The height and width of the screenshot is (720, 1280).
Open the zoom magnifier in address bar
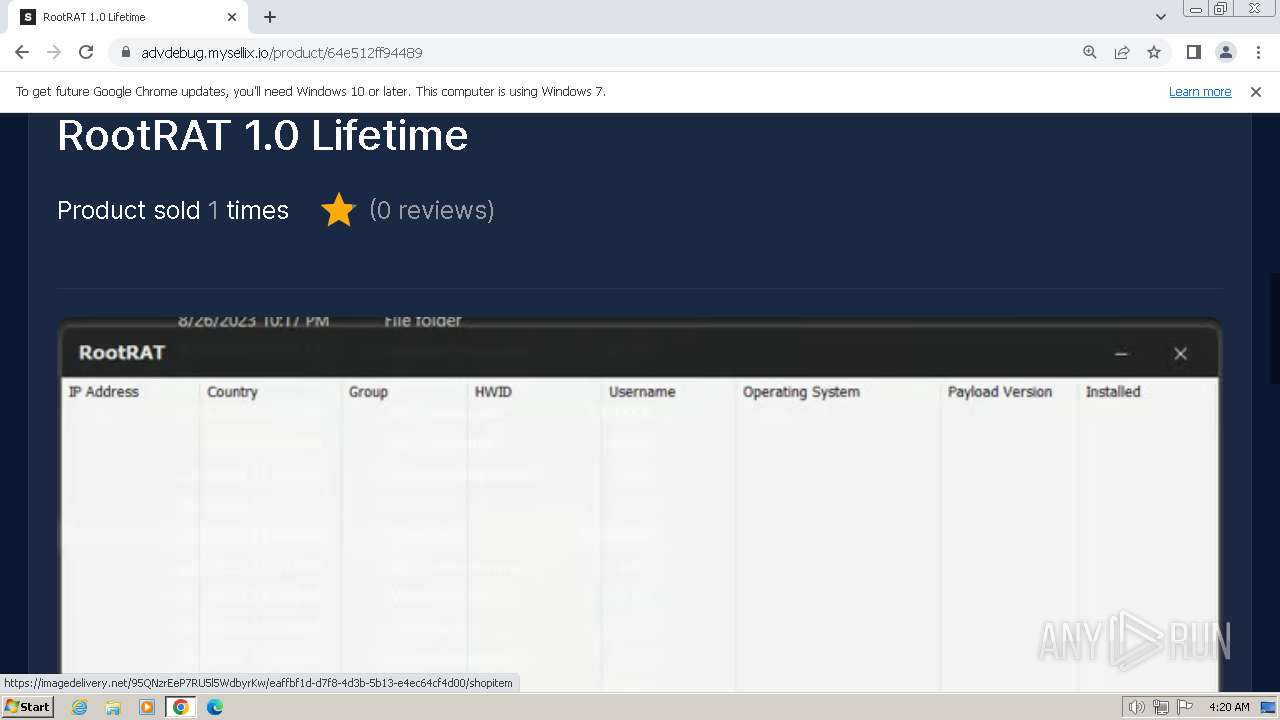(1090, 52)
